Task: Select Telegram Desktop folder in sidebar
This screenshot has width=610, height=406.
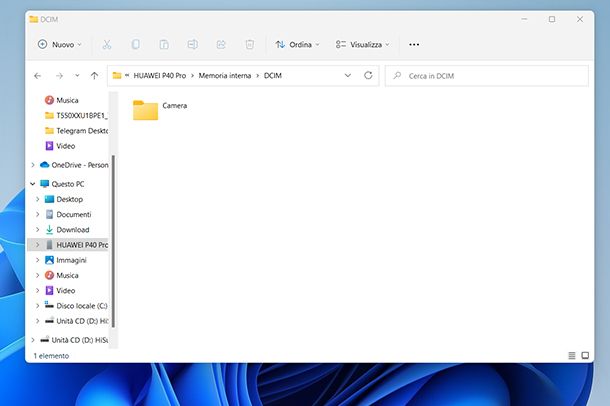Action: 76,131
